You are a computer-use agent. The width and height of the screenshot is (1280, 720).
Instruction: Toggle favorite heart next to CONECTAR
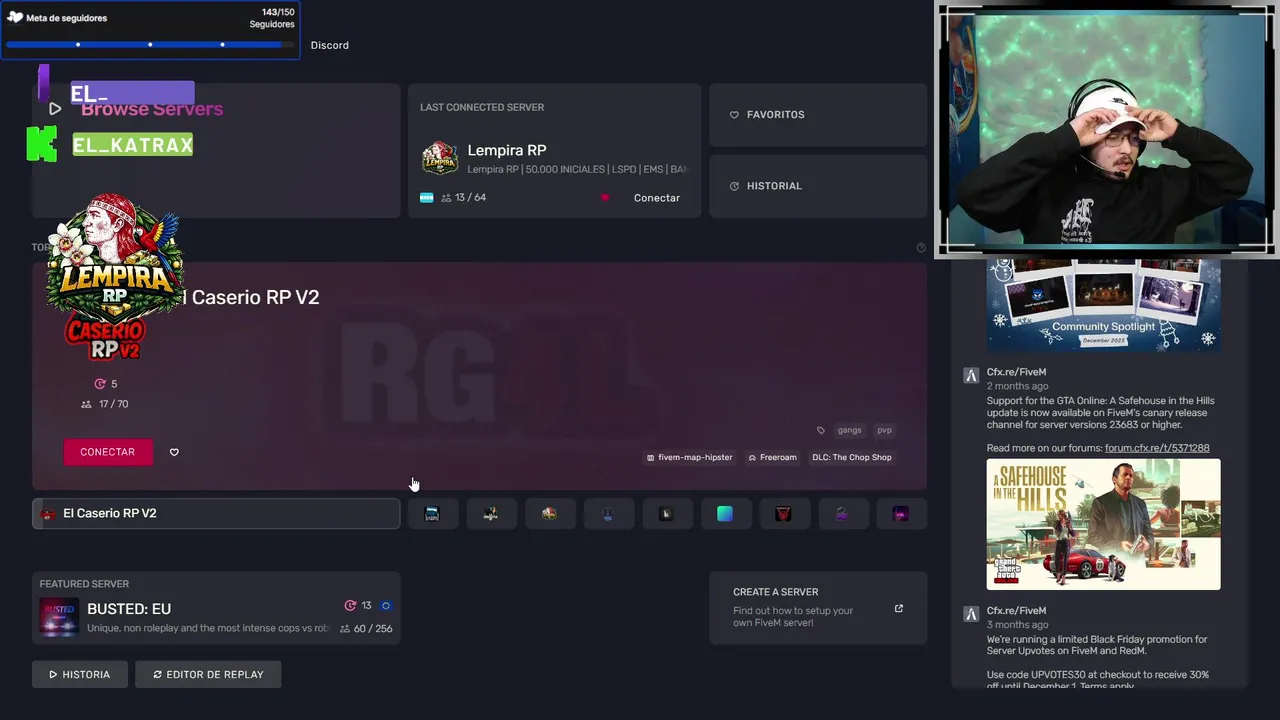(174, 452)
